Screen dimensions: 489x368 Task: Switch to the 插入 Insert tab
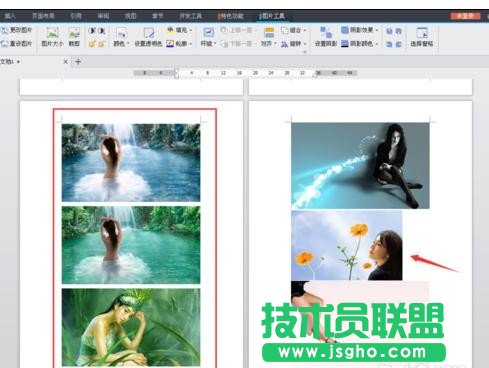[x=10, y=16]
